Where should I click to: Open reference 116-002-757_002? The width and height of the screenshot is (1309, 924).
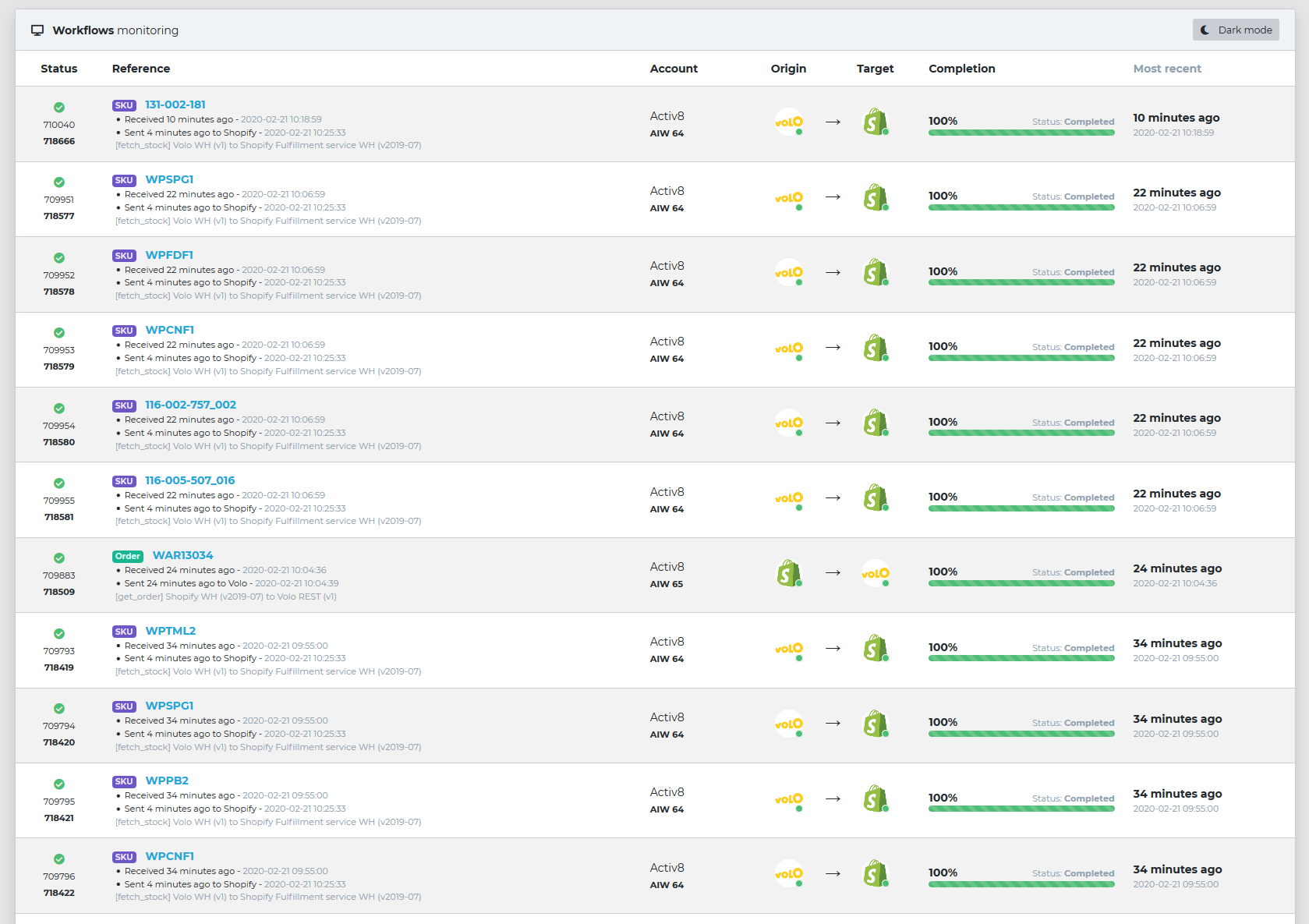pos(191,405)
